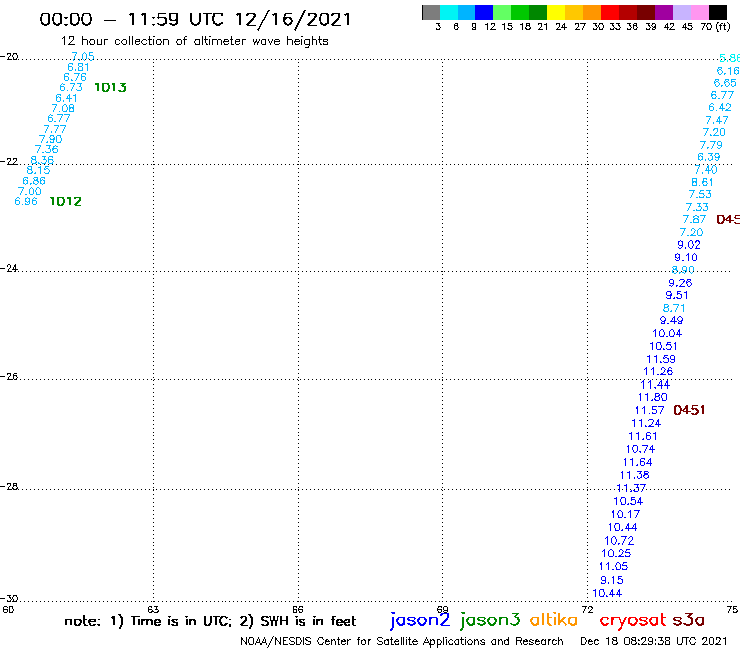The image size is (740, 650).
Task: Click the wave height value '11.64'
Action: coord(637,462)
